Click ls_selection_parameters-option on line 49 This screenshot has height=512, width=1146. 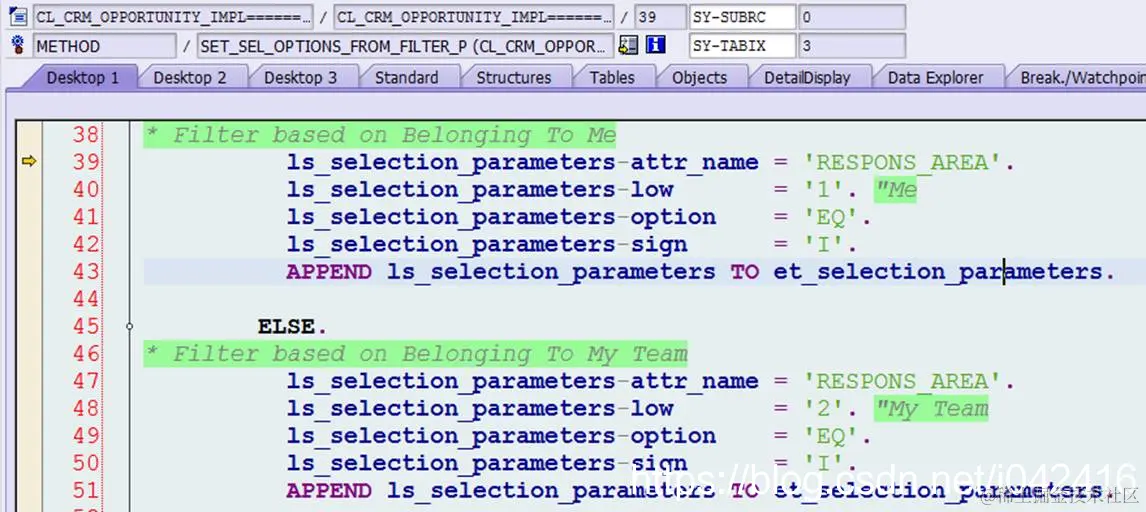point(501,436)
